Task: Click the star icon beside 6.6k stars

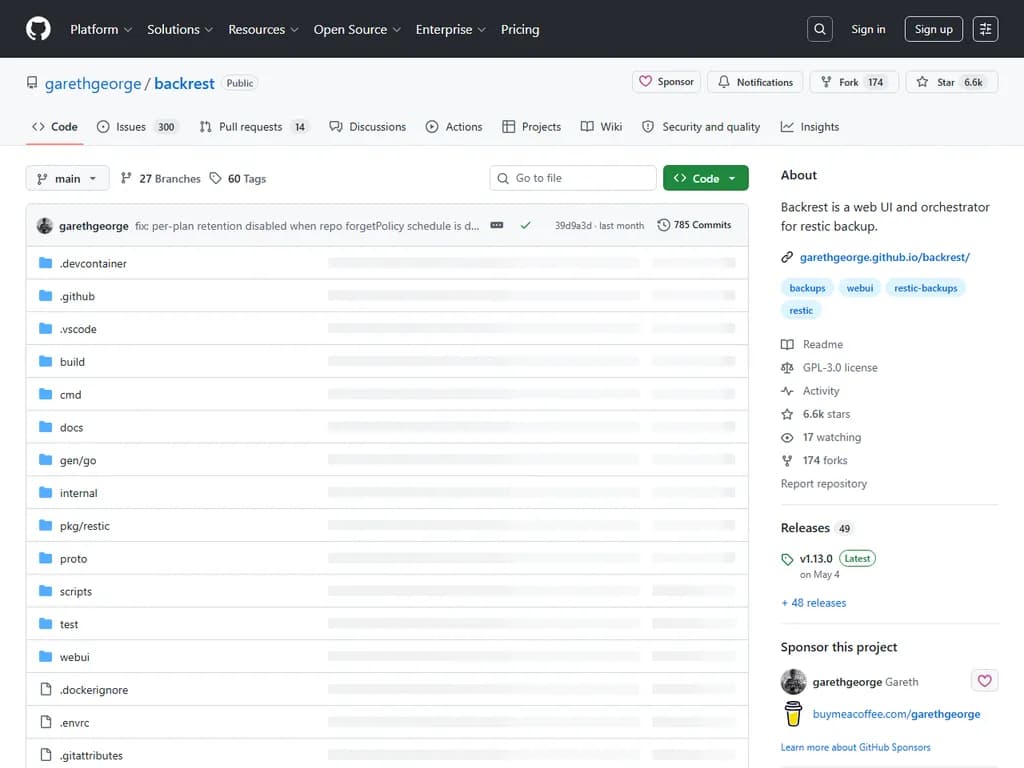Action: [787, 414]
